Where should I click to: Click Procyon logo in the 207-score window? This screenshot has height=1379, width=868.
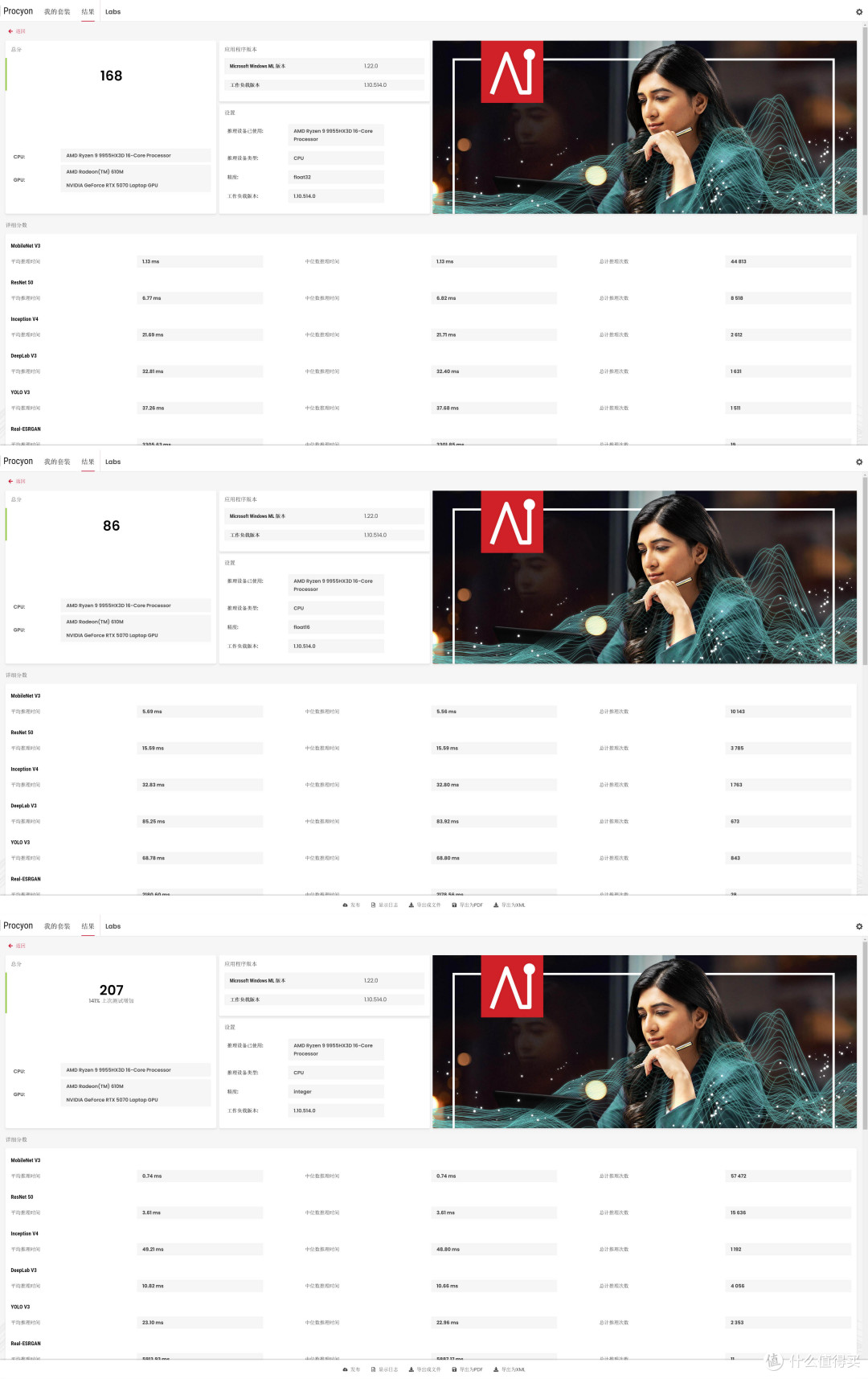tap(18, 925)
